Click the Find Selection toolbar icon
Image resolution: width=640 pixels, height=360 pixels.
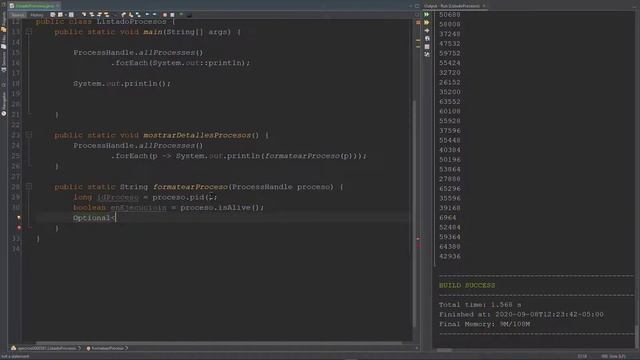pos(84,15)
